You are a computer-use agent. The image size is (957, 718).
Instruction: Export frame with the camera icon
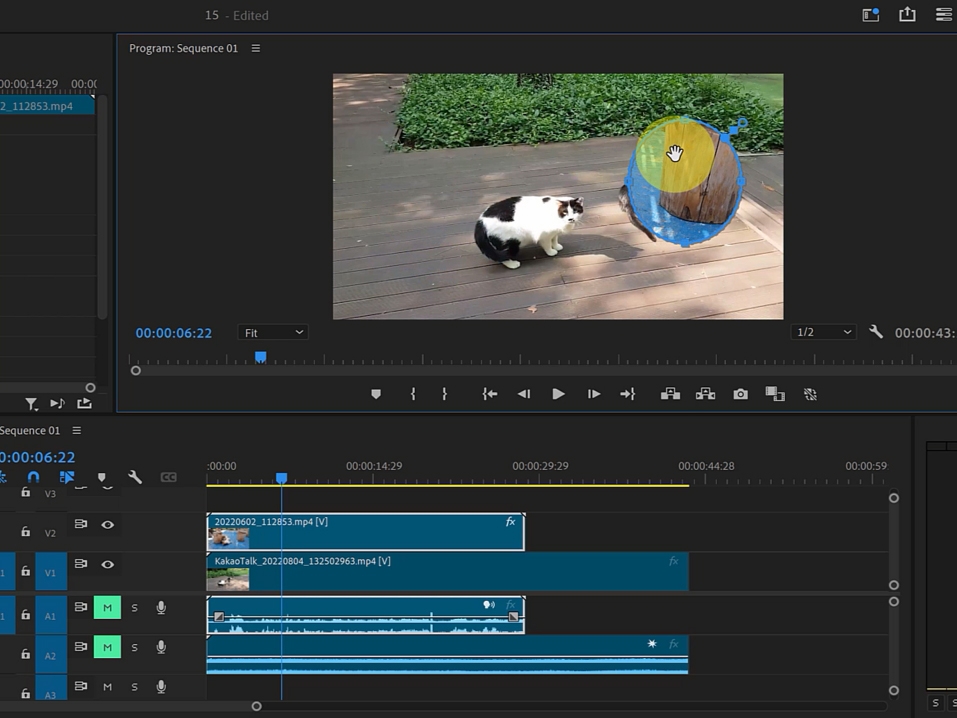point(740,394)
